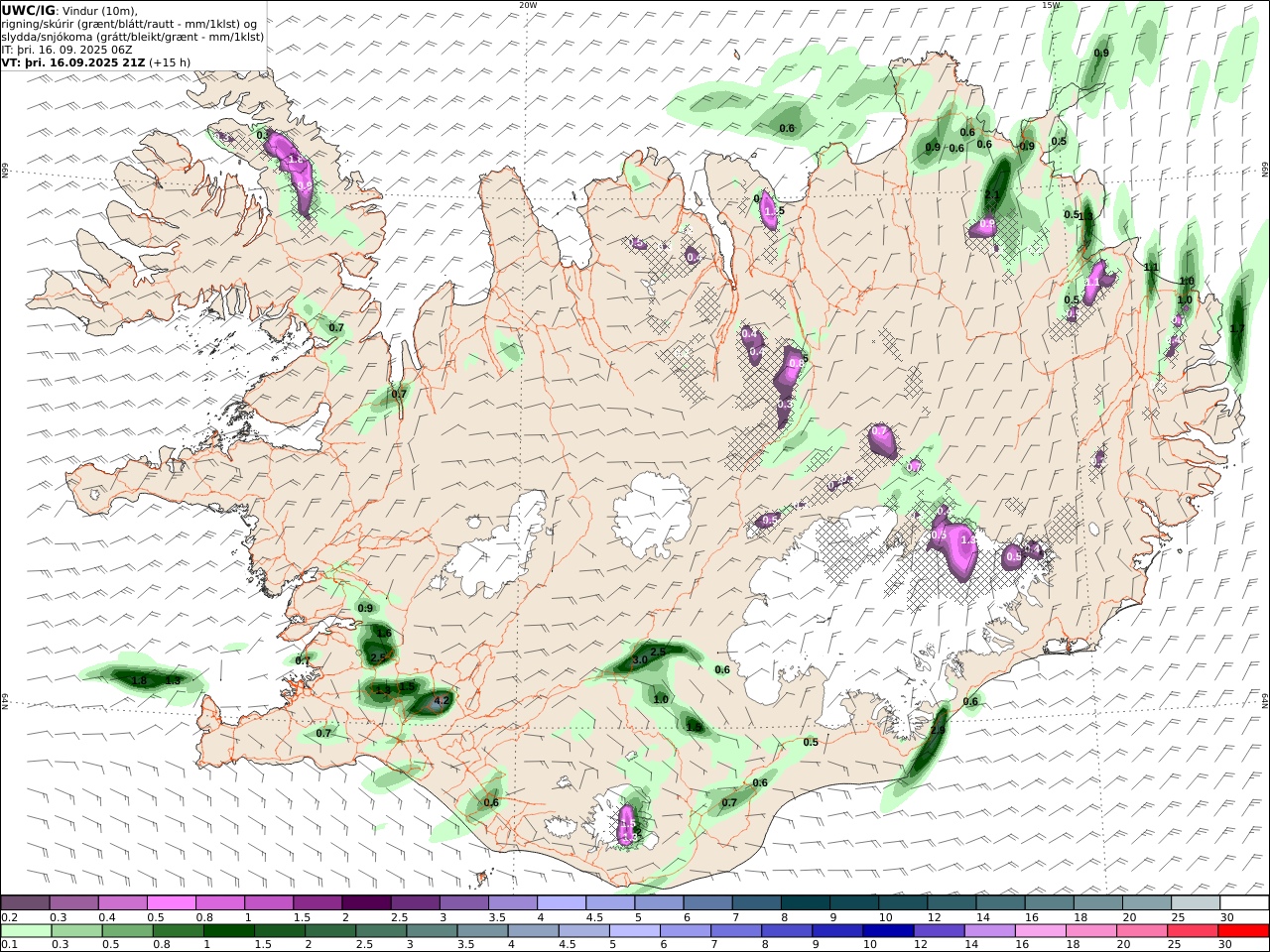Click the light pink 16 swatch in the rain scale

(1041, 931)
